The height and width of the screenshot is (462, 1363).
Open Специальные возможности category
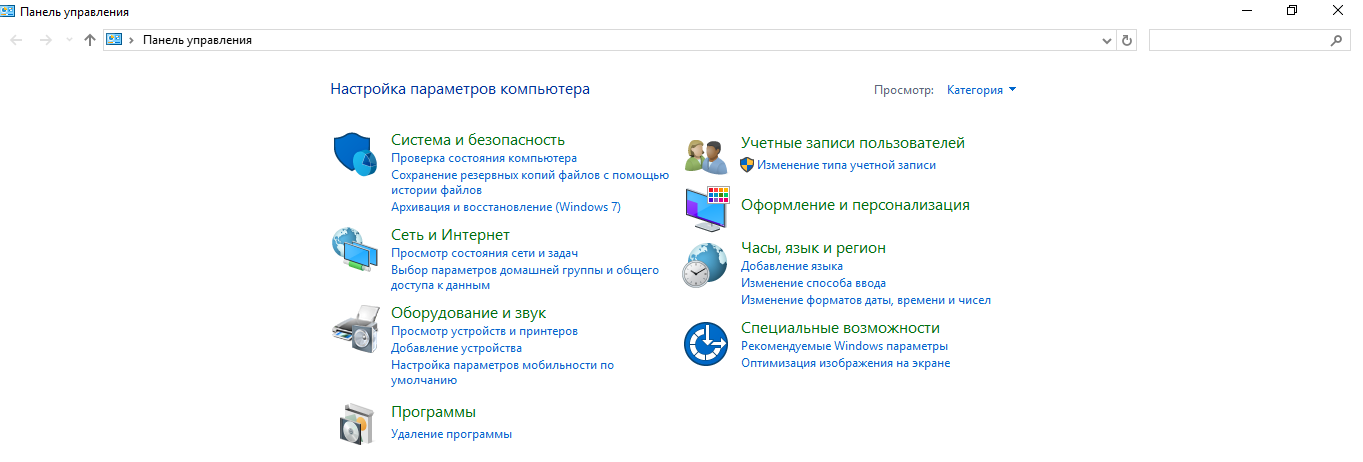840,328
